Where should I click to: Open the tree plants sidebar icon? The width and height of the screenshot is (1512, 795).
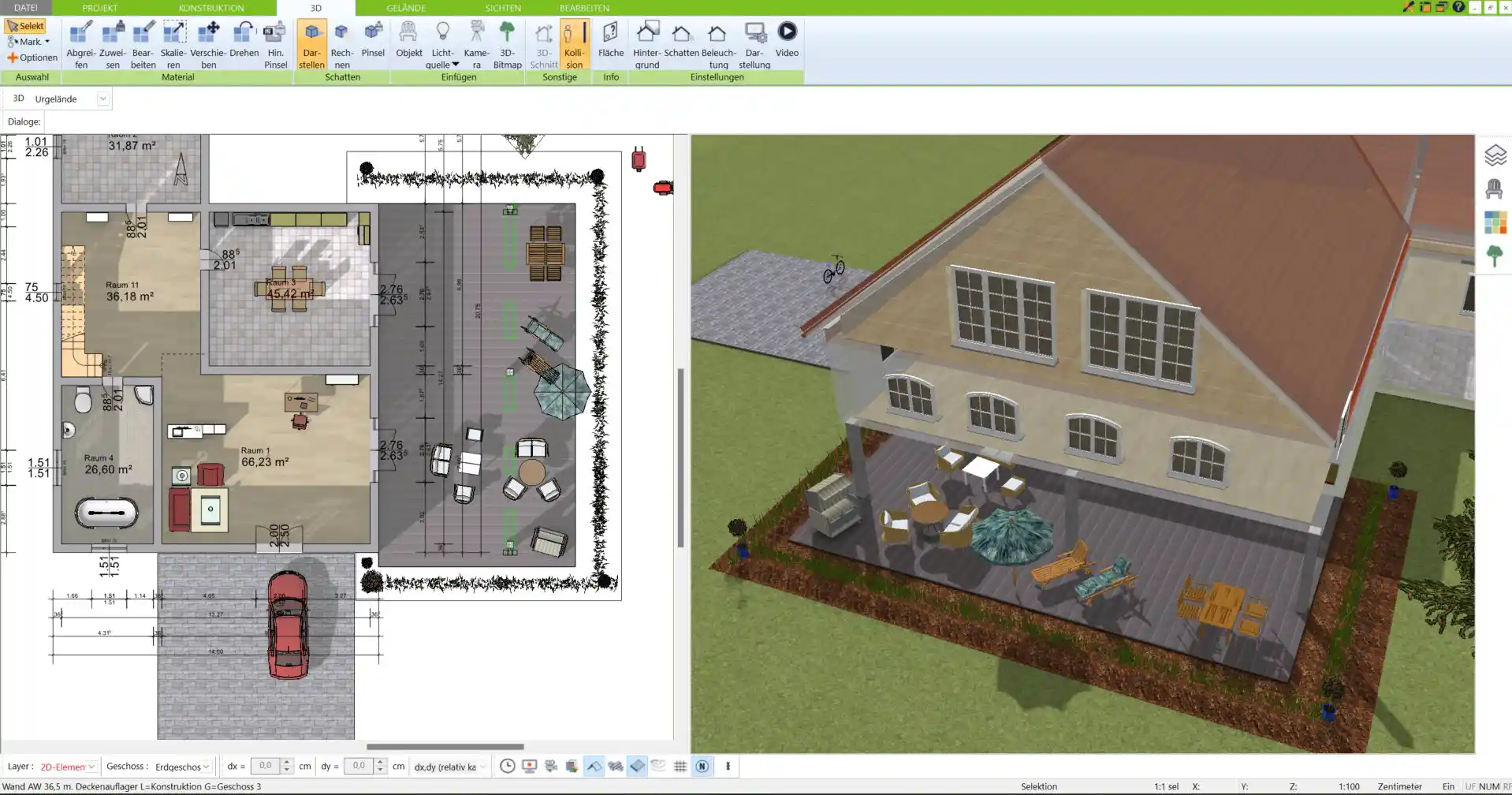point(1495,256)
